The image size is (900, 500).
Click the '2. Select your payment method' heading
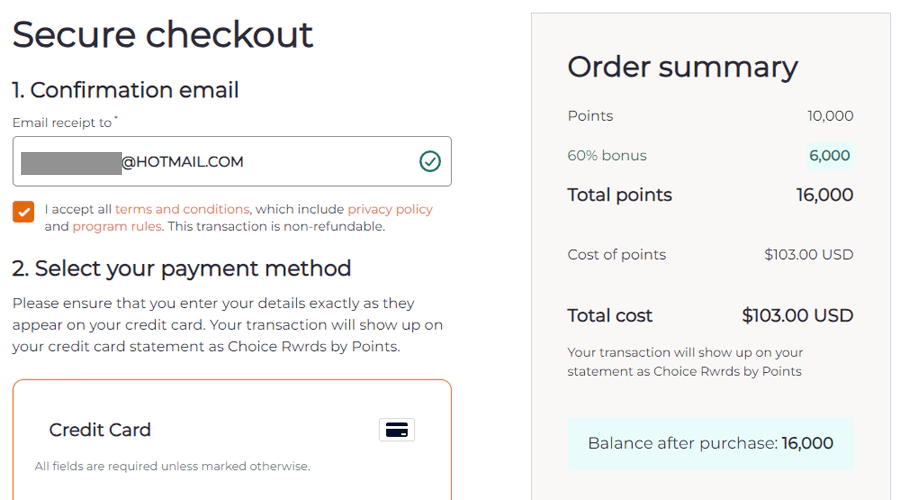pyautogui.click(x=181, y=269)
